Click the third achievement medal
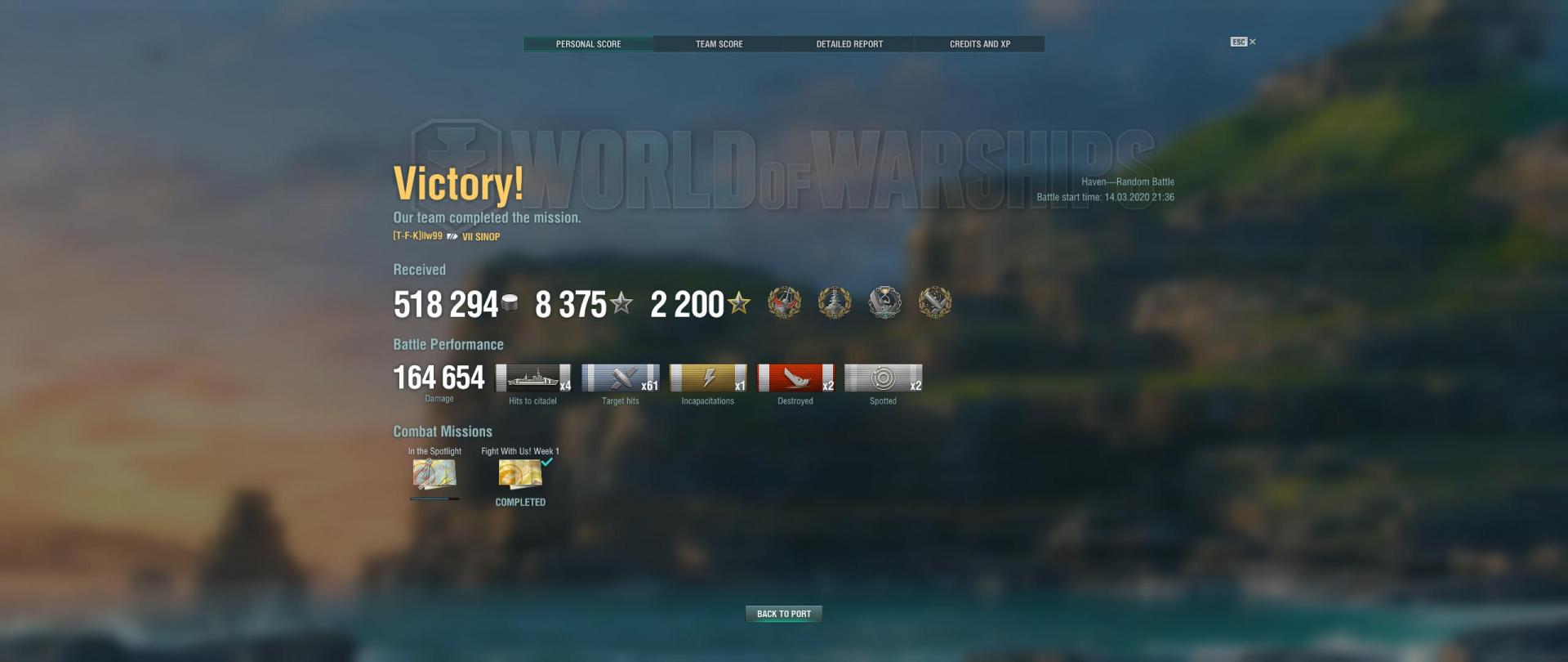Image resolution: width=1568 pixels, height=662 pixels. click(x=884, y=302)
